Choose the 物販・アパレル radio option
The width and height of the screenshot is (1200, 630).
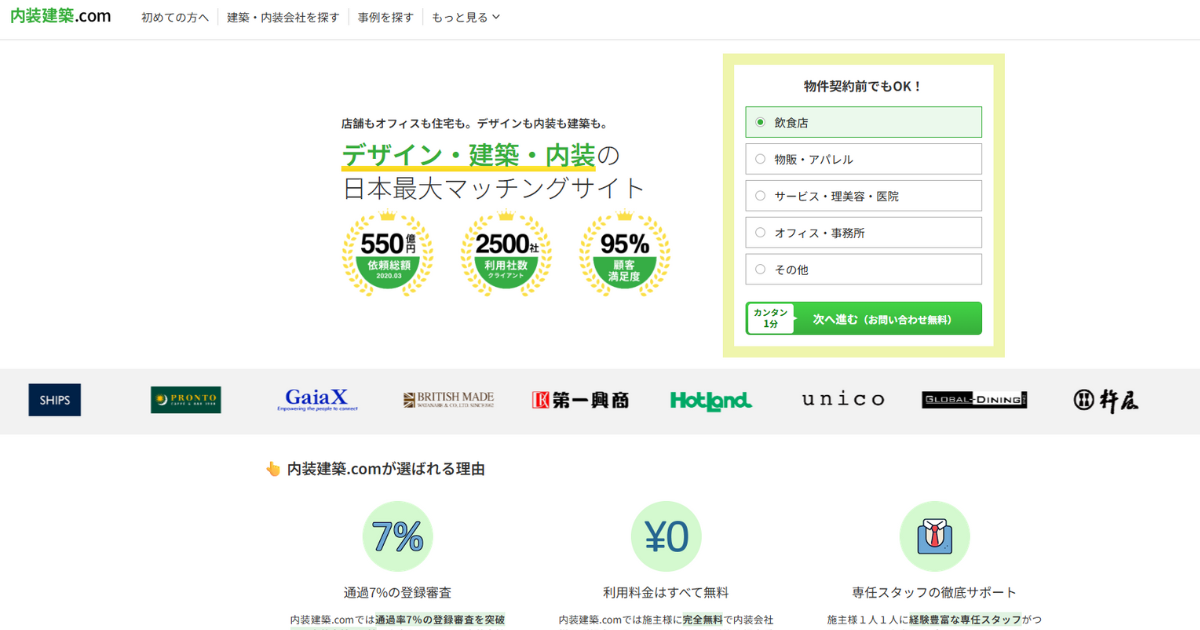coord(761,159)
